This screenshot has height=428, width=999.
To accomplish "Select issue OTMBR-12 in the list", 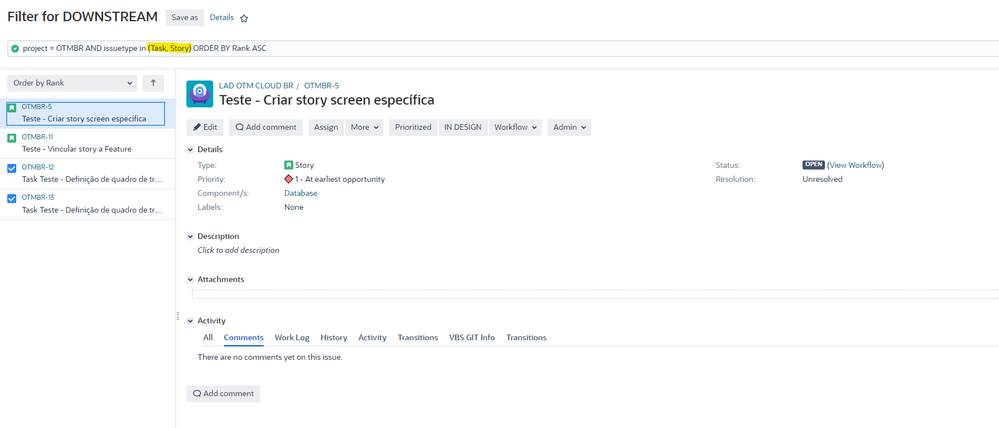I will (87, 173).
